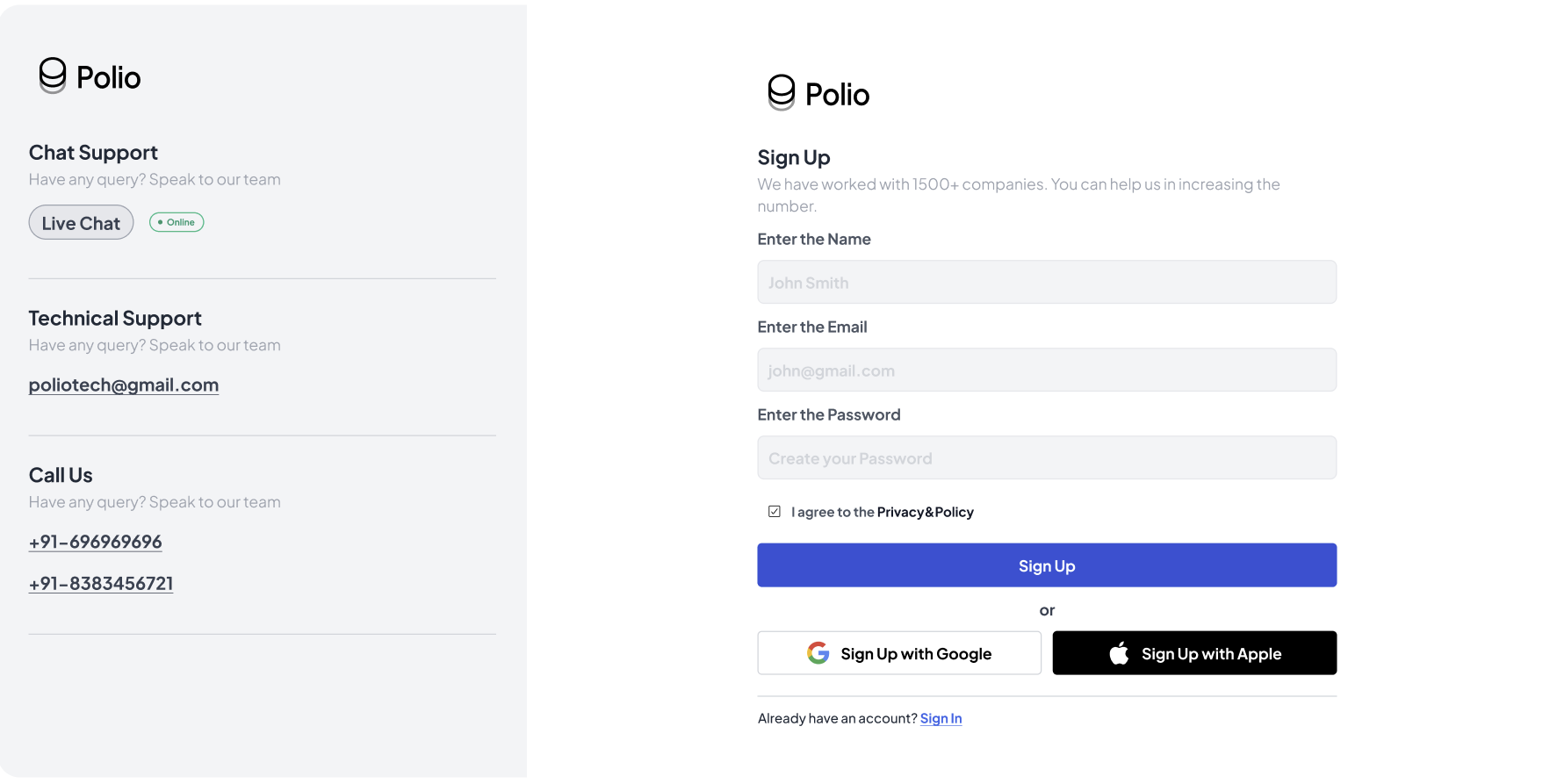This screenshot has height=784, width=1557.
Task: Click the Polio logo icon in sidebar
Action: [x=53, y=76]
